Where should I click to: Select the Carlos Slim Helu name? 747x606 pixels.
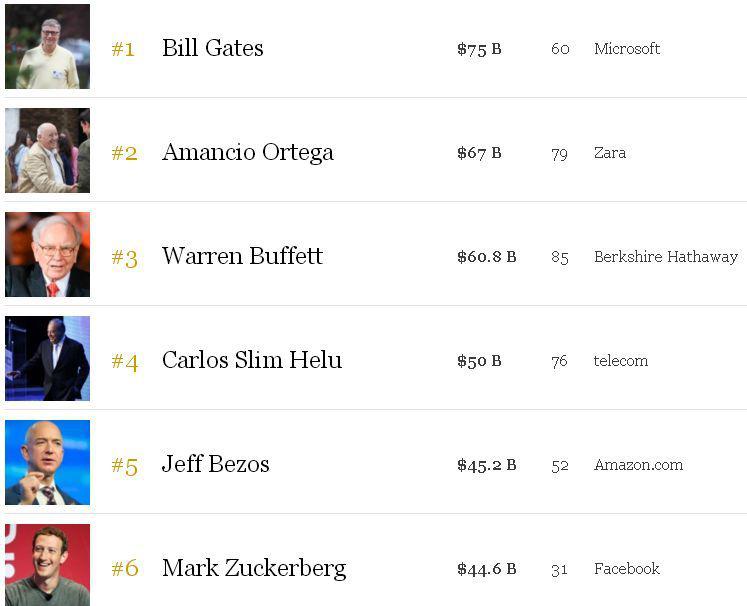click(252, 360)
